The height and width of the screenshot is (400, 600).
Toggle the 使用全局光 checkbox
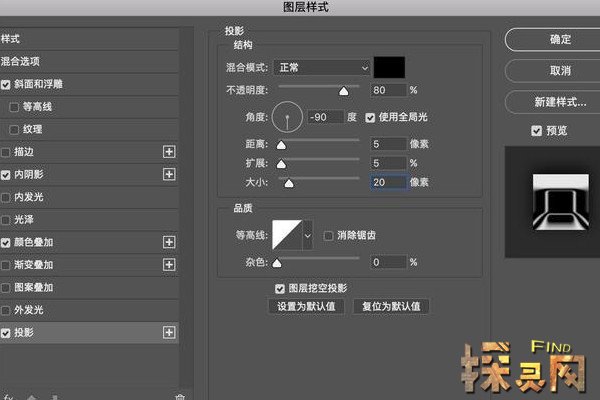[x=370, y=117]
